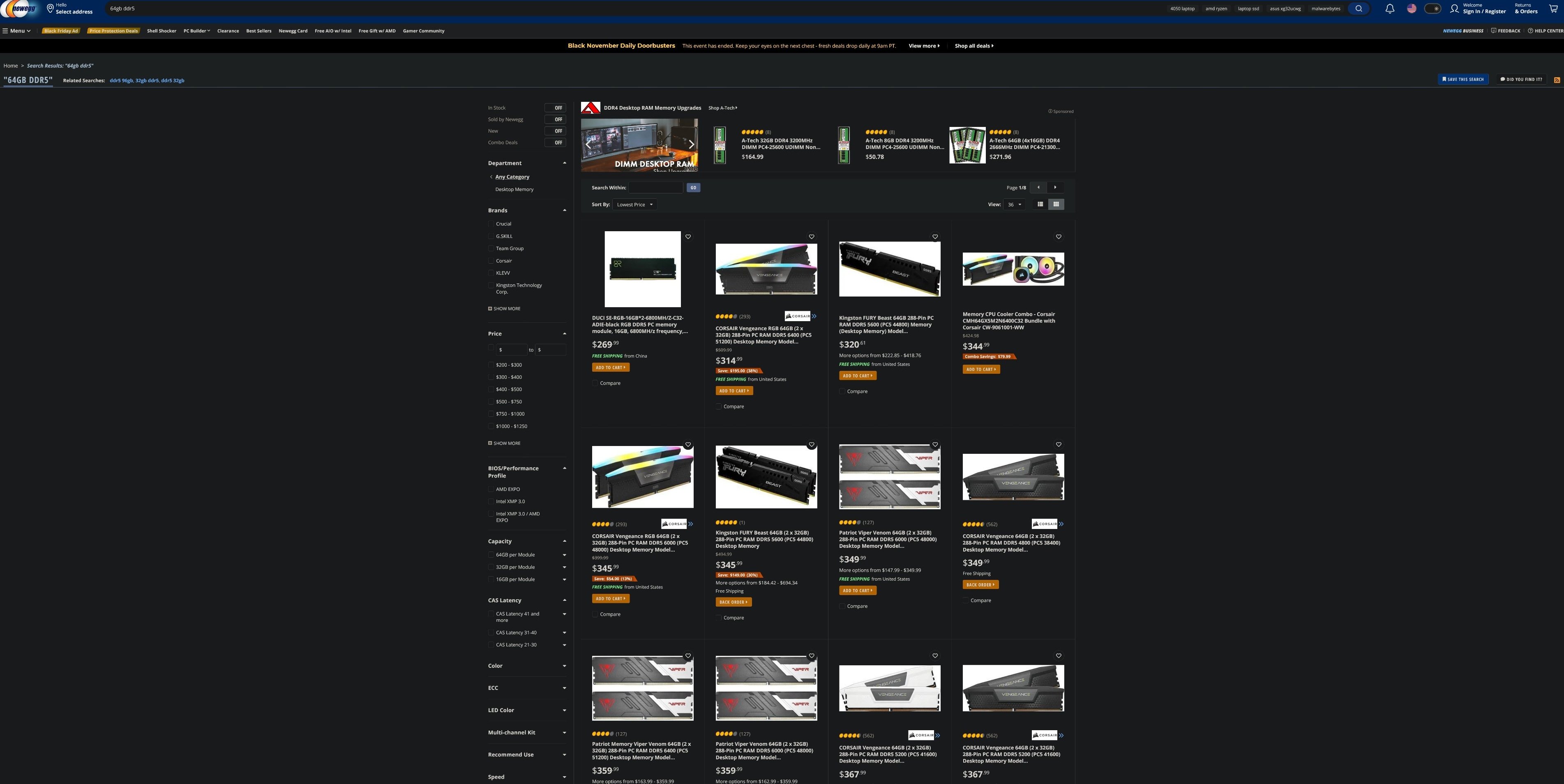
Task: Expand the LED Color filter section
Action: click(x=526, y=710)
